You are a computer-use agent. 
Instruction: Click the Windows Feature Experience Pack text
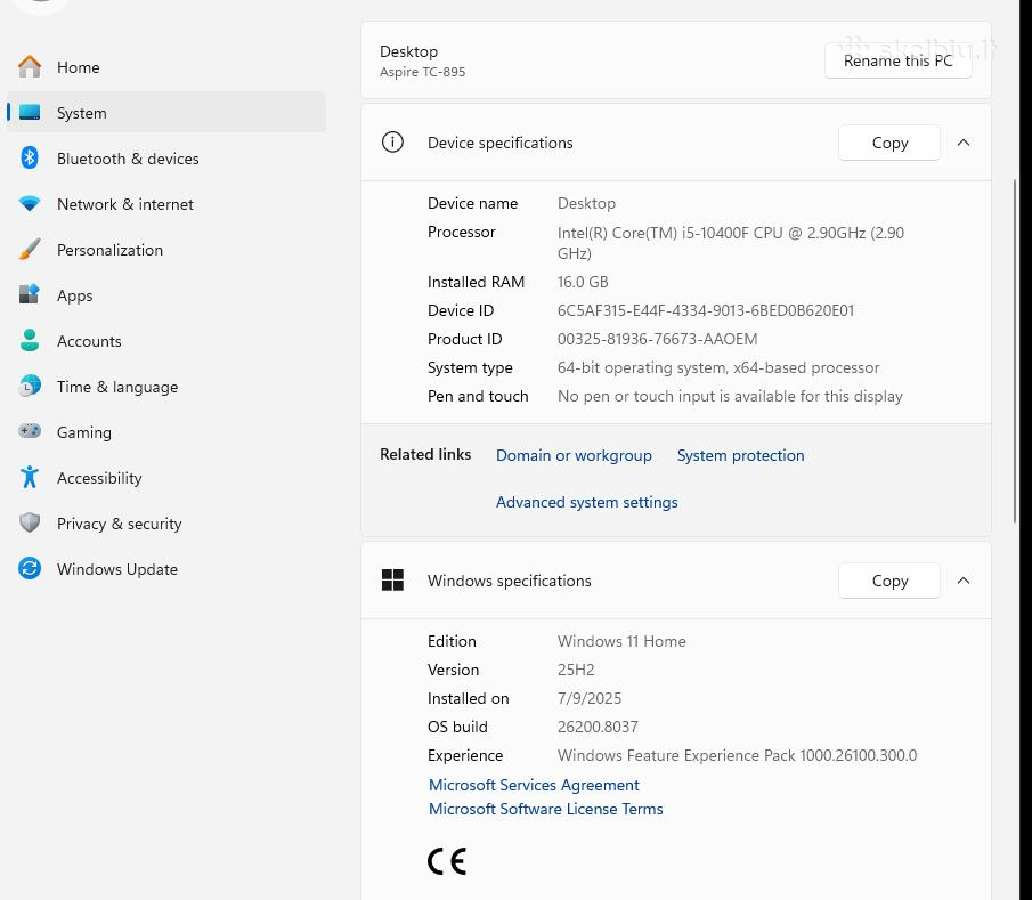[x=737, y=756]
